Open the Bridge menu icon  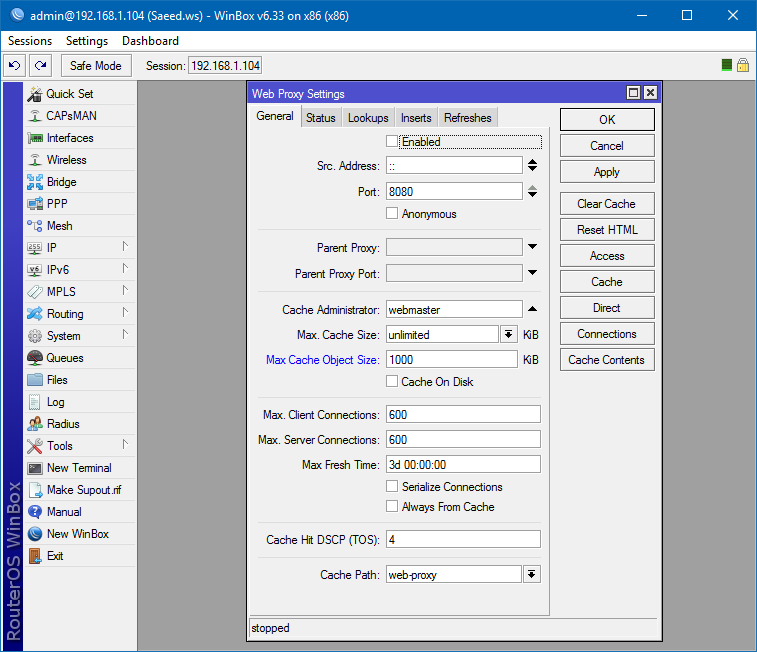coord(35,182)
